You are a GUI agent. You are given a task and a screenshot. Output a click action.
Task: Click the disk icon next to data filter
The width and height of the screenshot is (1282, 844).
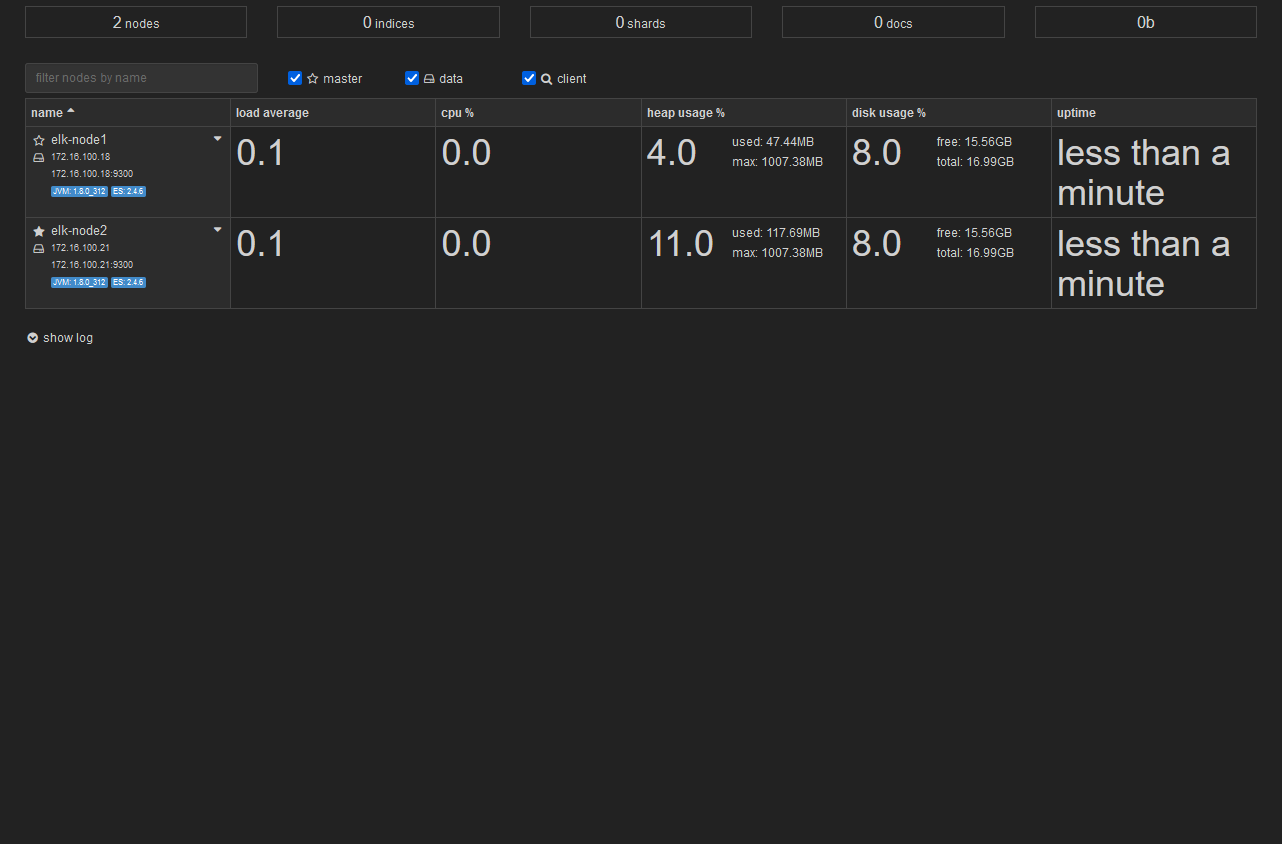coord(429,79)
